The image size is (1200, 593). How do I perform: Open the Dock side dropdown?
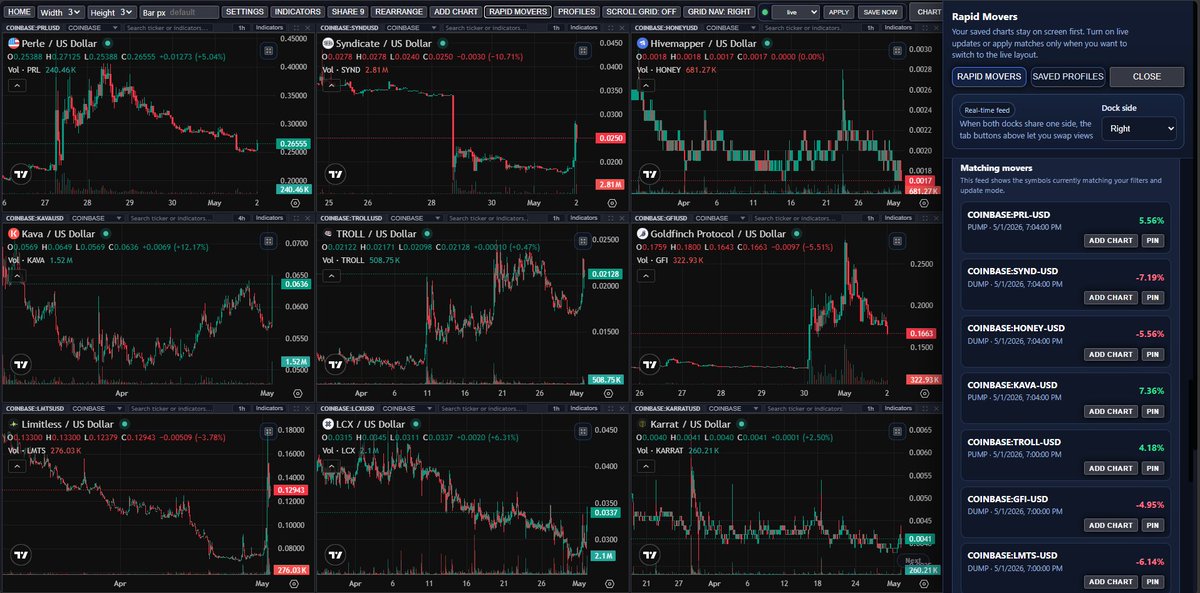click(x=1139, y=128)
